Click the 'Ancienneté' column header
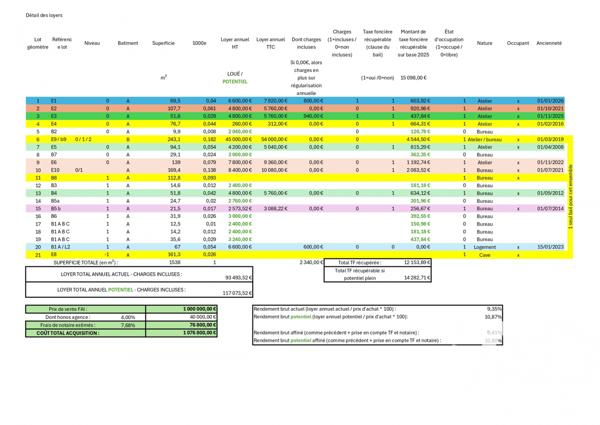Viewport: 600px width, 425px height. click(549, 44)
